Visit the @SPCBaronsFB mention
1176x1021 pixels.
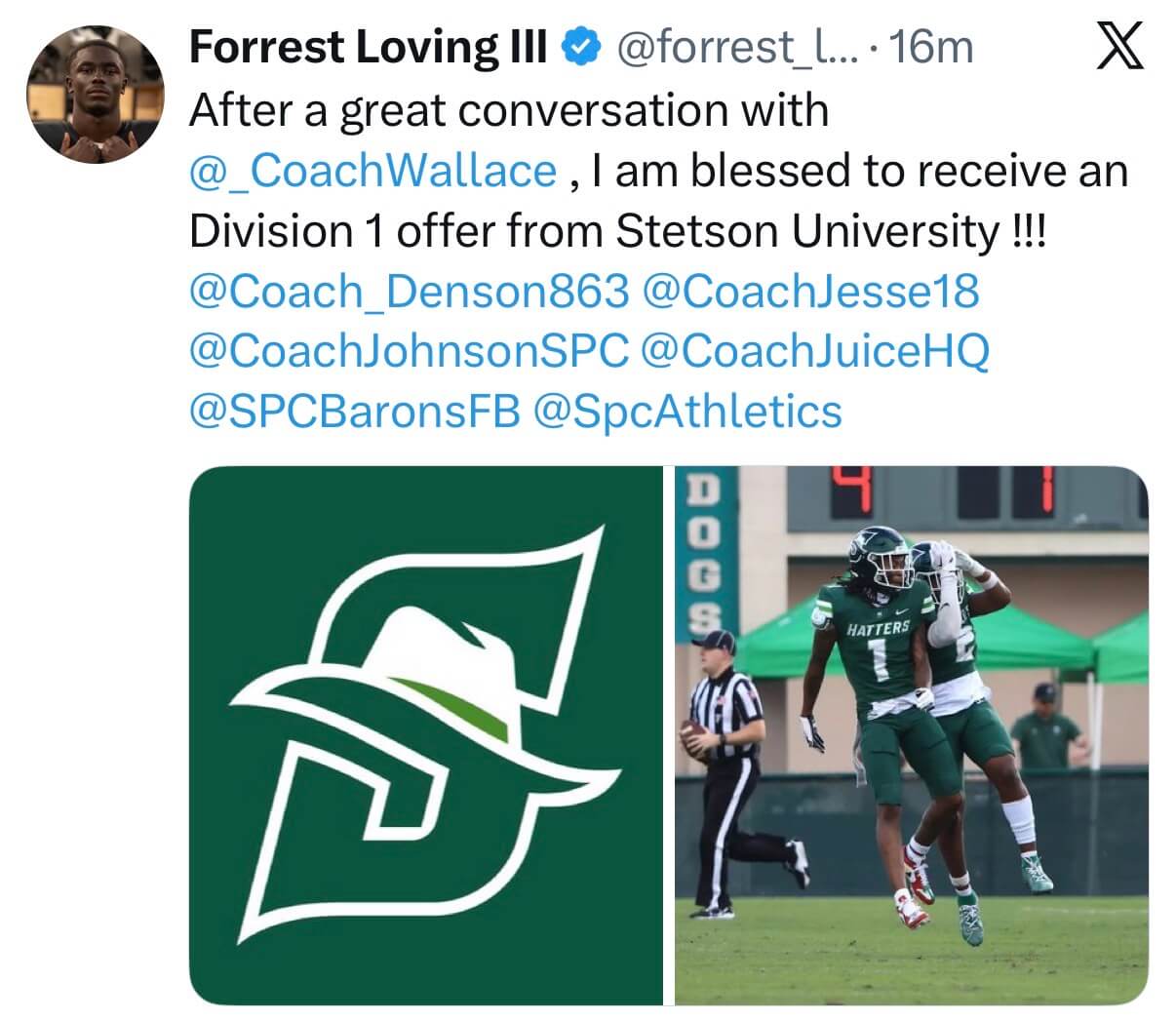pyautogui.click(x=355, y=411)
